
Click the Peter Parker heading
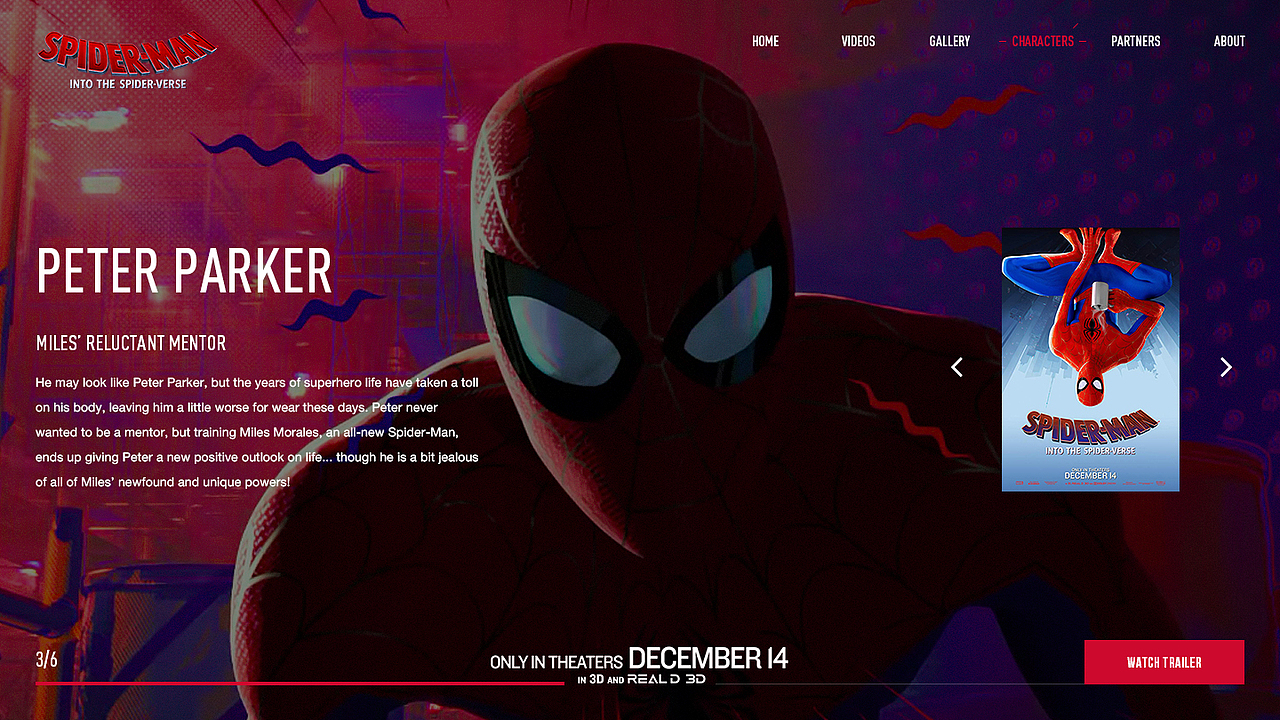[x=184, y=270]
